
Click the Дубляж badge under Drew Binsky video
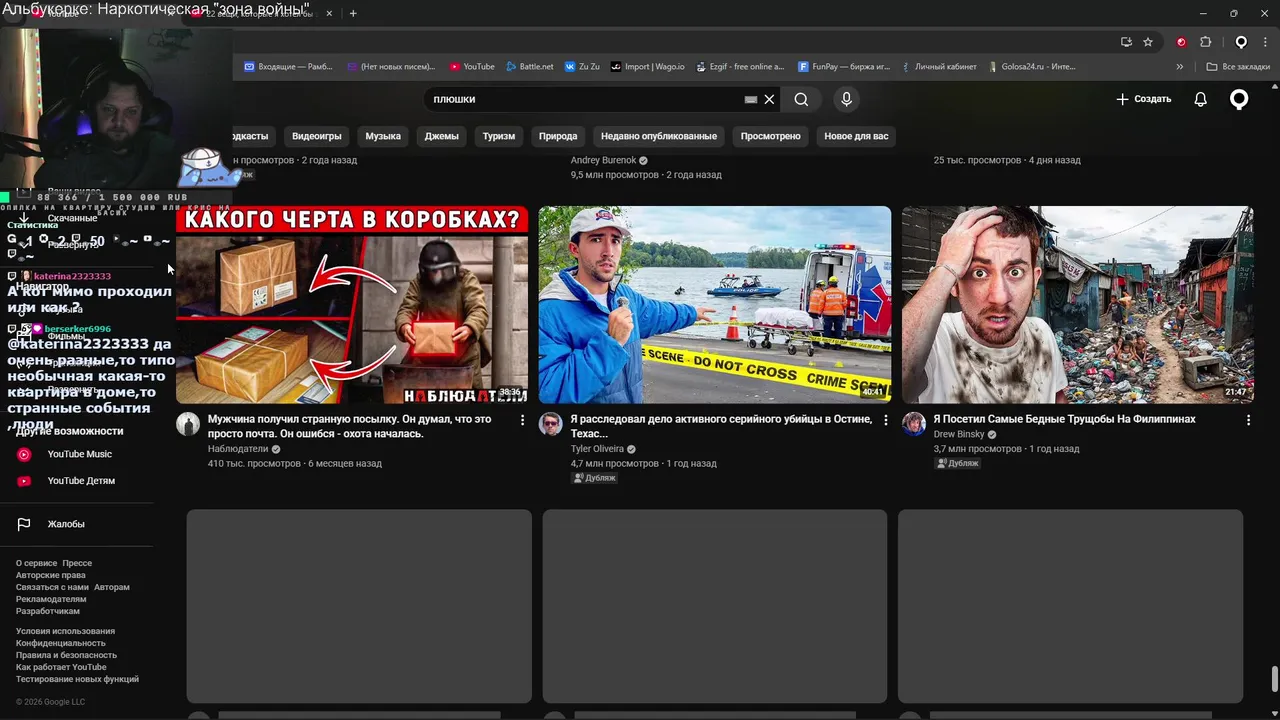(957, 463)
